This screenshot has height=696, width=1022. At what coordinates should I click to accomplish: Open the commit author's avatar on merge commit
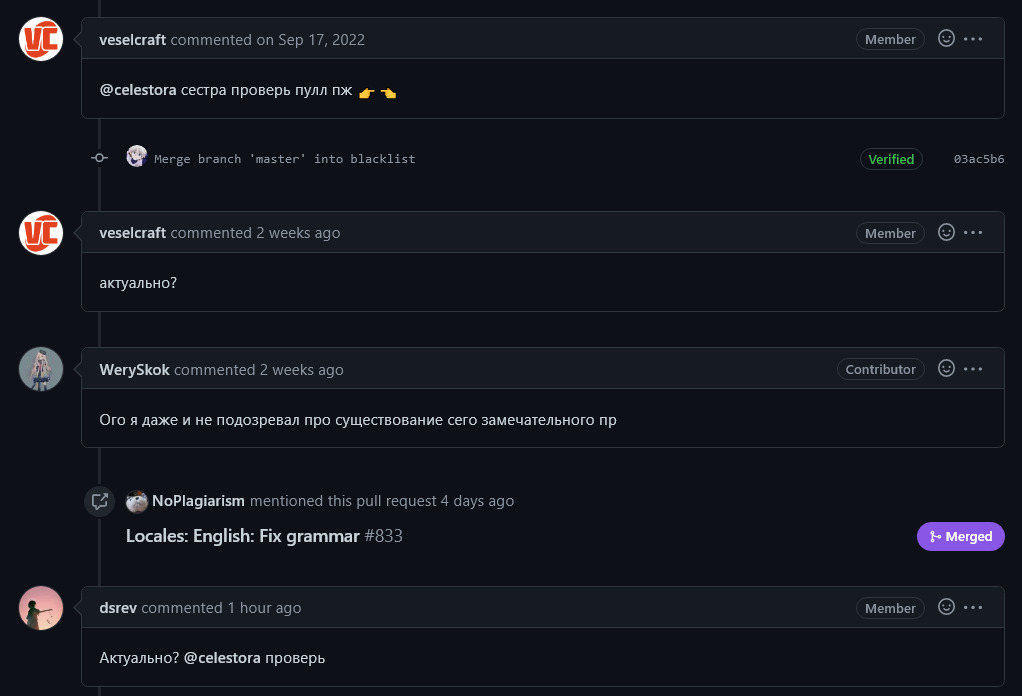[x=137, y=157]
